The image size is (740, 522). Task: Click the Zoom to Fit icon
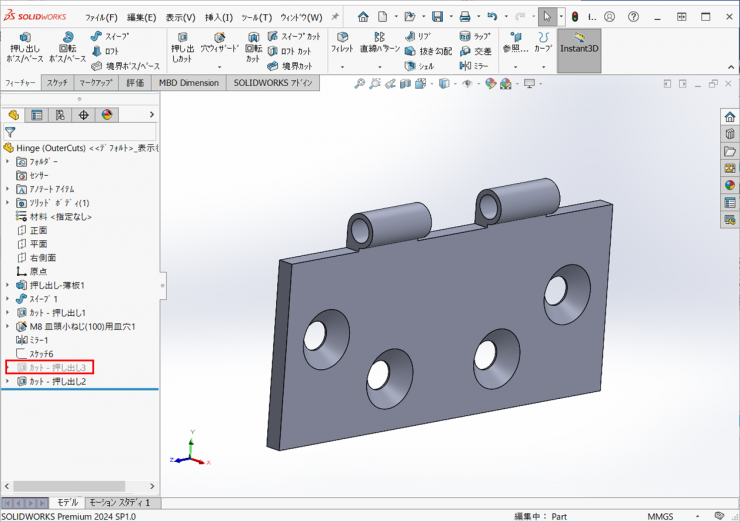pyautogui.click(x=361, y=84)
